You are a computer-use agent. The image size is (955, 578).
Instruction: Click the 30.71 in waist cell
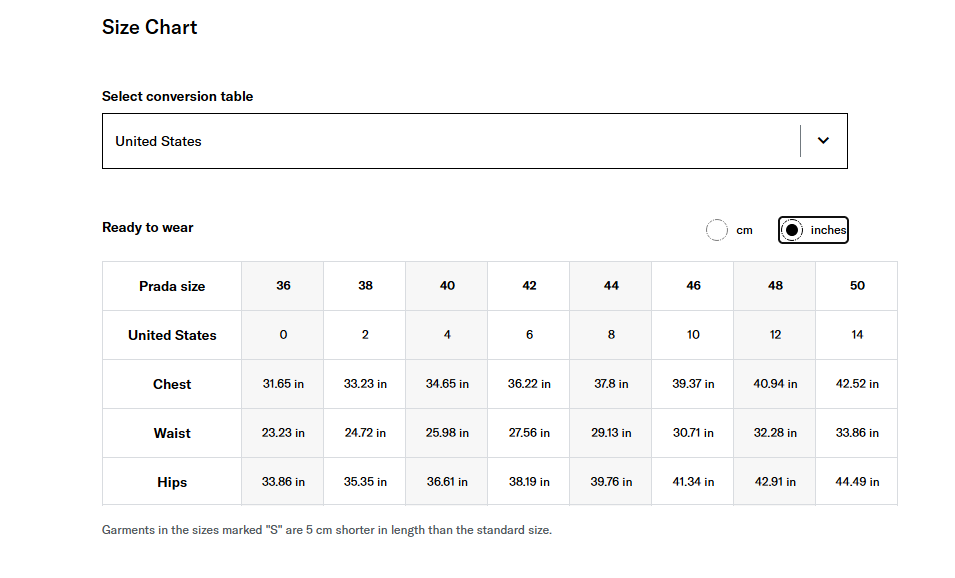coord(693,432)
